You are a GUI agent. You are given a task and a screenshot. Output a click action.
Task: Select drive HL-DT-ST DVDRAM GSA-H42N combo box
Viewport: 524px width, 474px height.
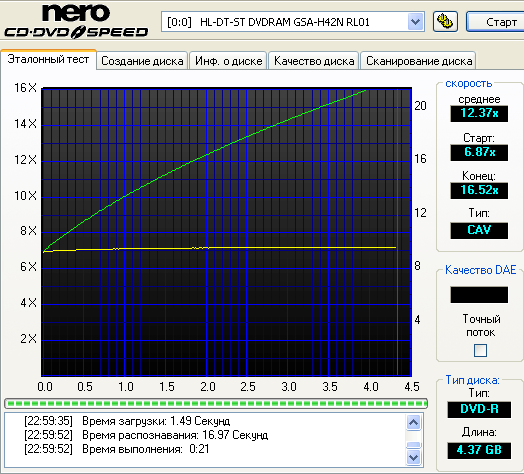pos(293,22)
